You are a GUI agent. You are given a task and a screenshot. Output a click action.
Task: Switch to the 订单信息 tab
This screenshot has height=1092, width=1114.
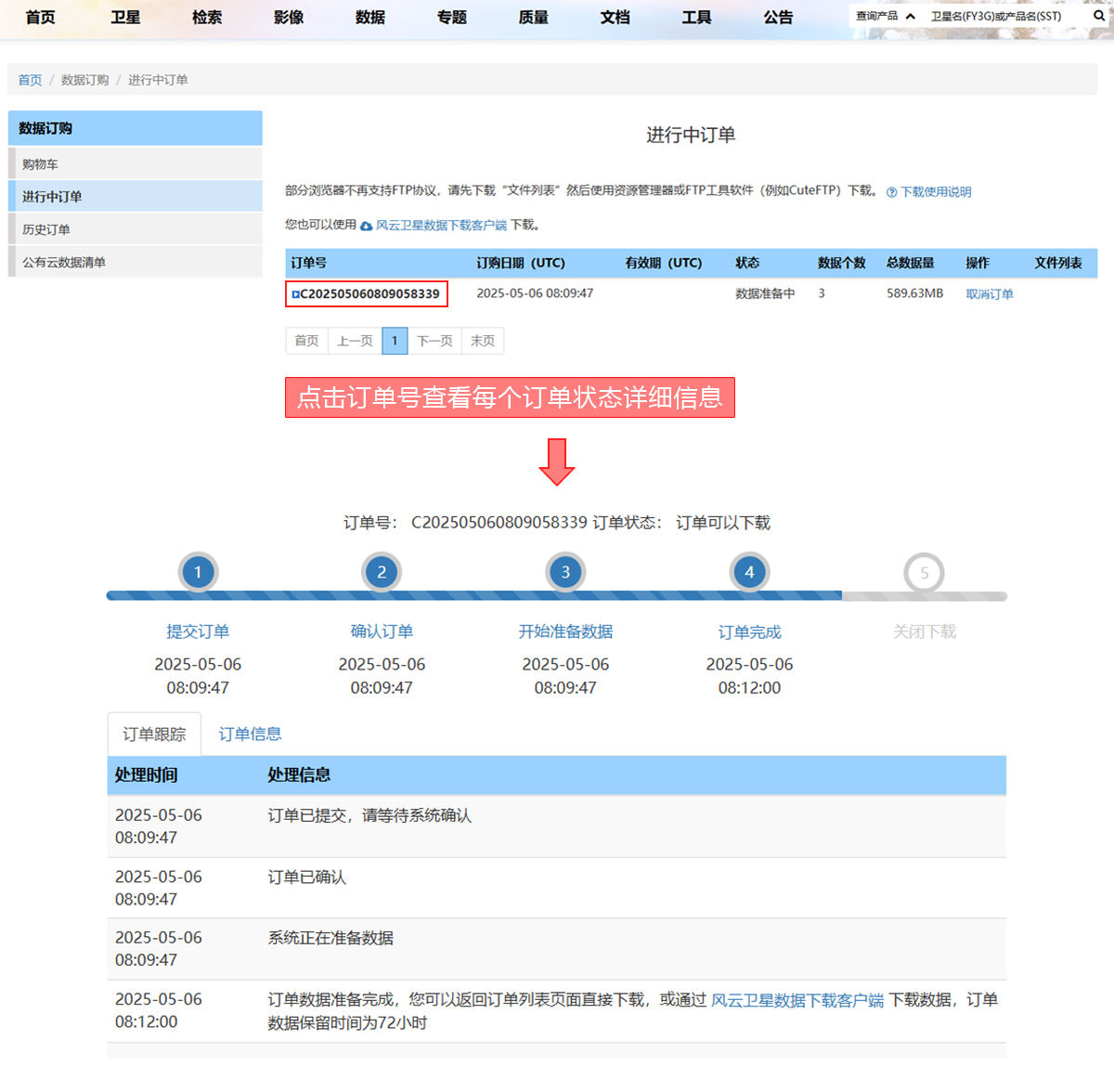pyautogui.click(x=250, y=734)
